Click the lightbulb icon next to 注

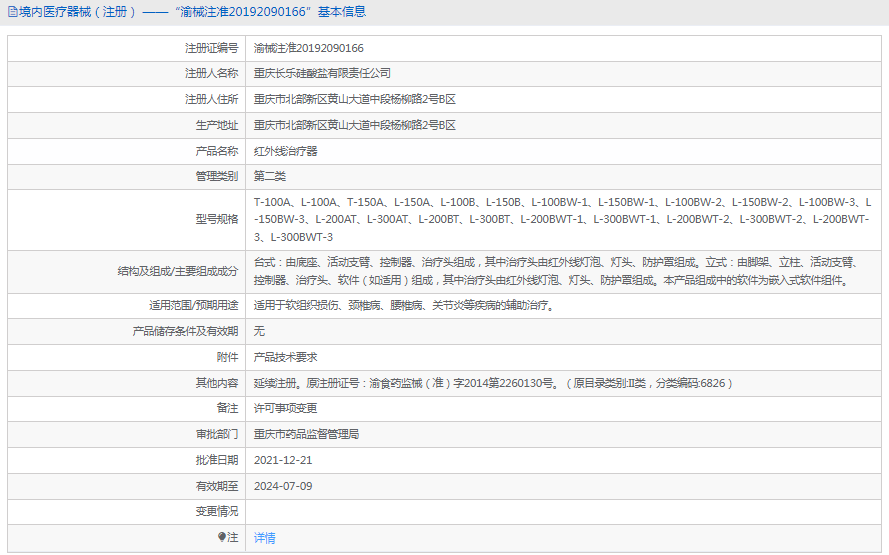(x=222, y=537)
